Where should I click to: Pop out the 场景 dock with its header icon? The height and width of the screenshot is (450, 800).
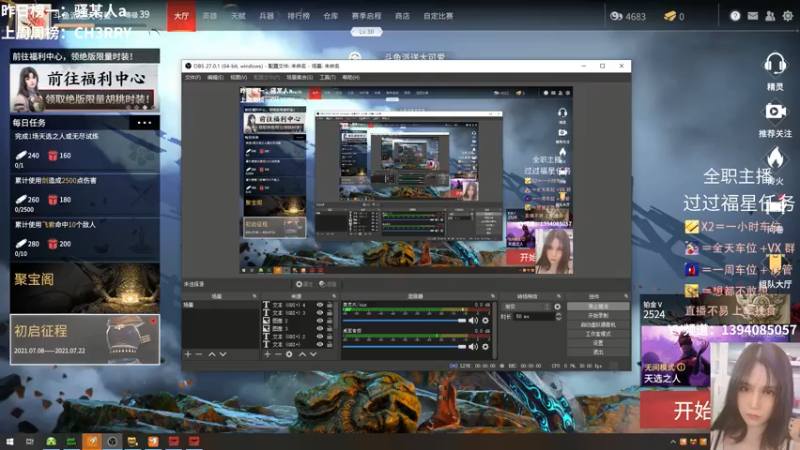(x=254, y=296)
